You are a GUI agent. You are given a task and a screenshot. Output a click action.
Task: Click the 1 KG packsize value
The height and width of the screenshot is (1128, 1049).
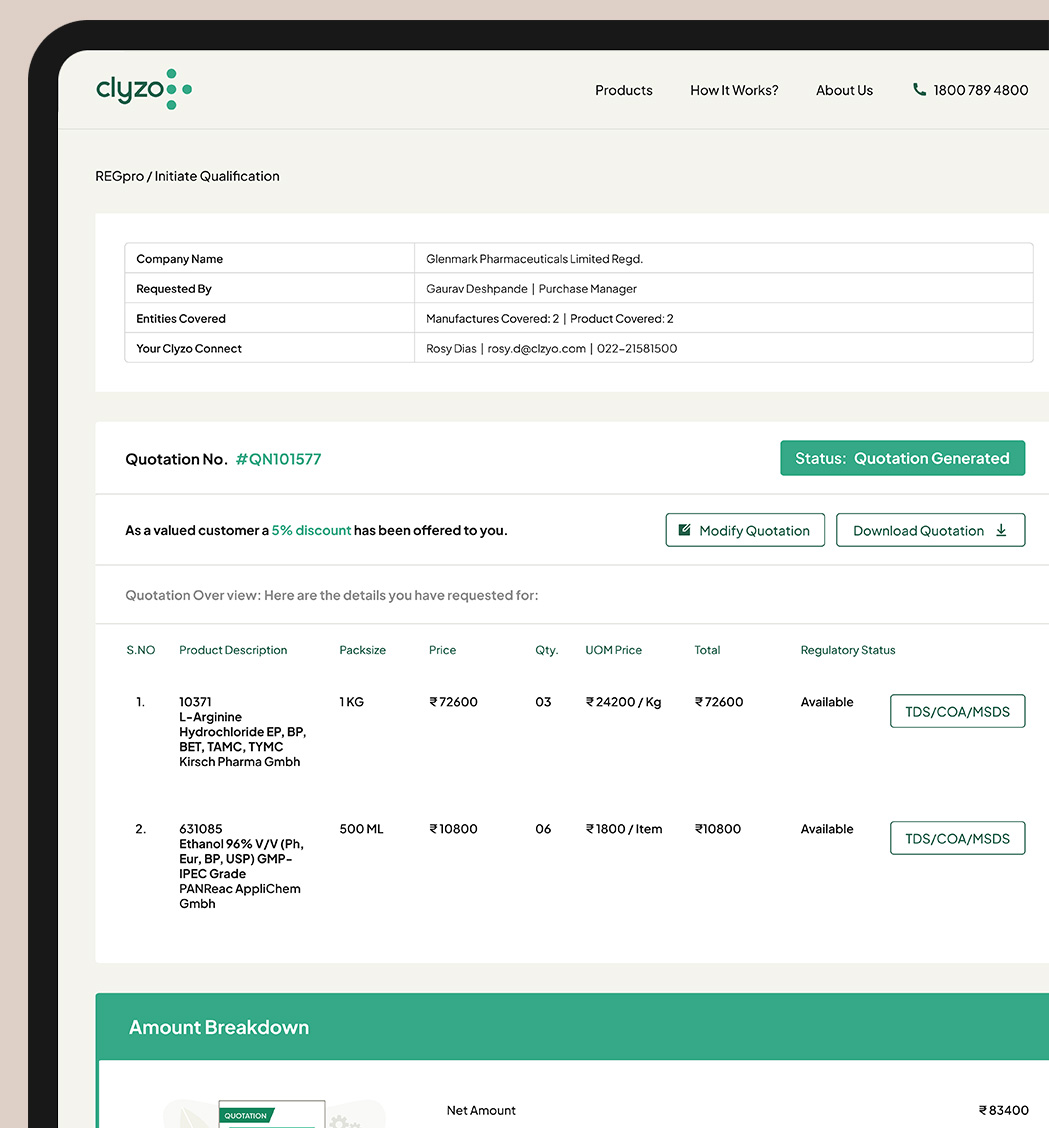click(351, 701)
